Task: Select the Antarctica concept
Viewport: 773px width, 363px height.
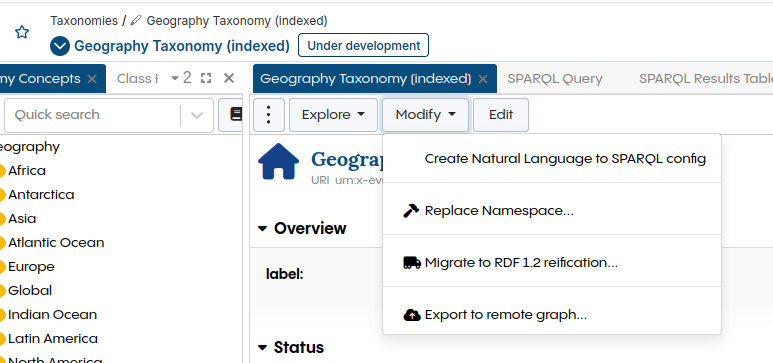Action: point(41,195)
